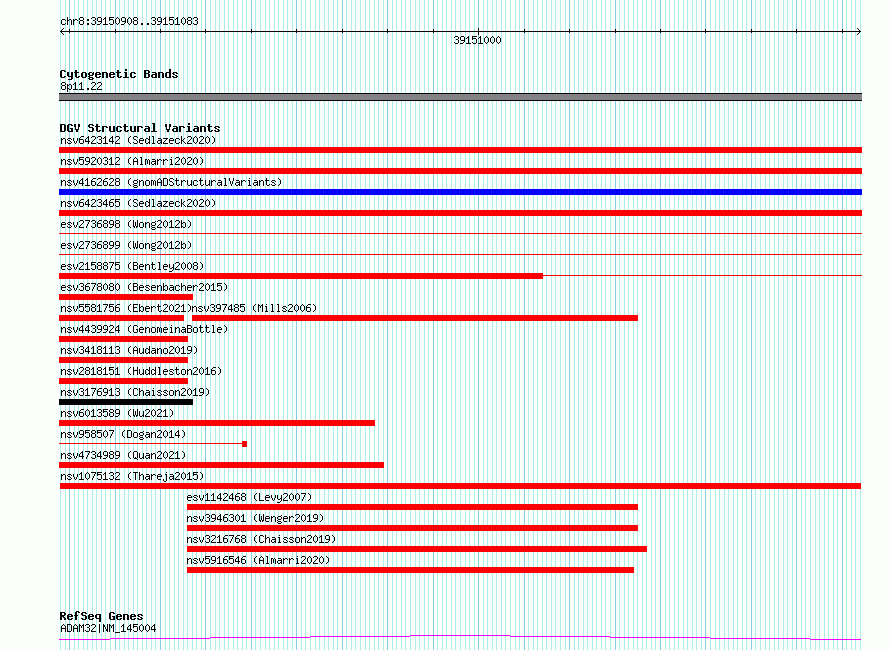Image resolution: width=890 pixels, height=650 pixels.
Task: Click the red bar under nsv3946301
Action: [412, 528]
